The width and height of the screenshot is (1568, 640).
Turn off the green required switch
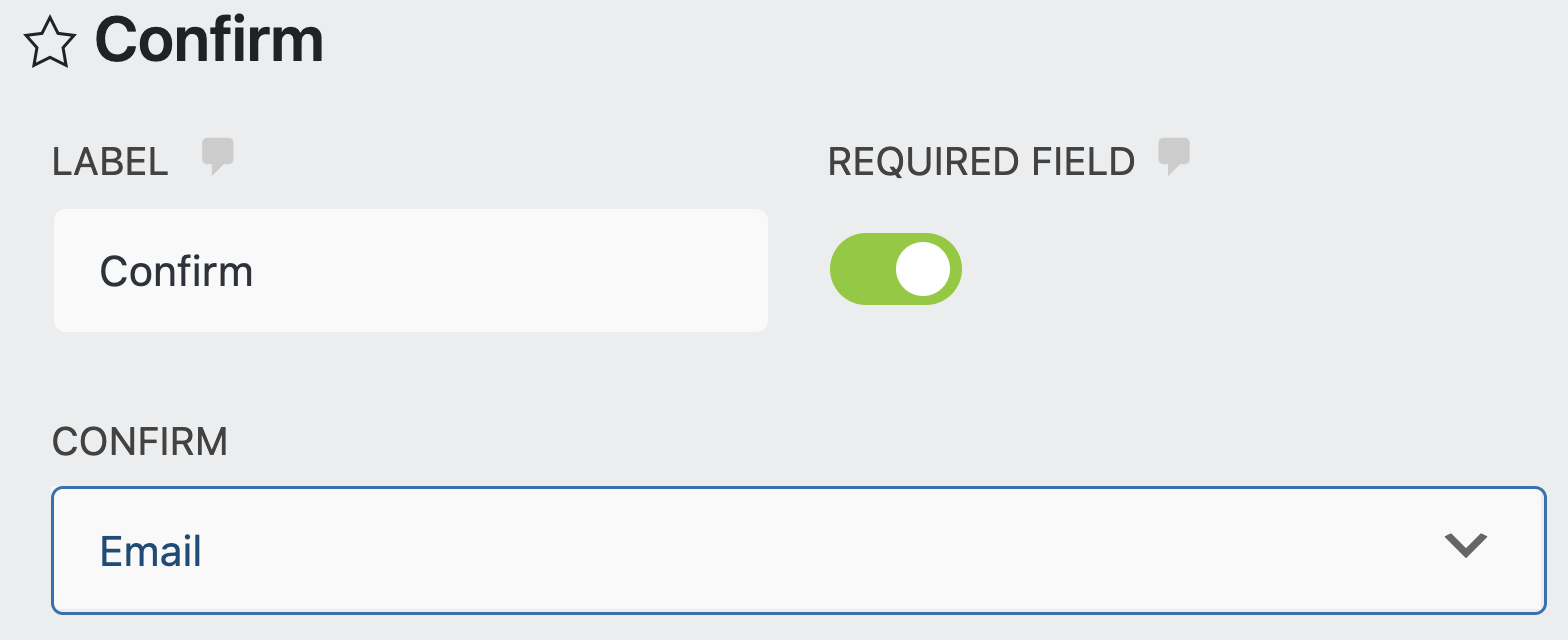(x=895, y=268)
